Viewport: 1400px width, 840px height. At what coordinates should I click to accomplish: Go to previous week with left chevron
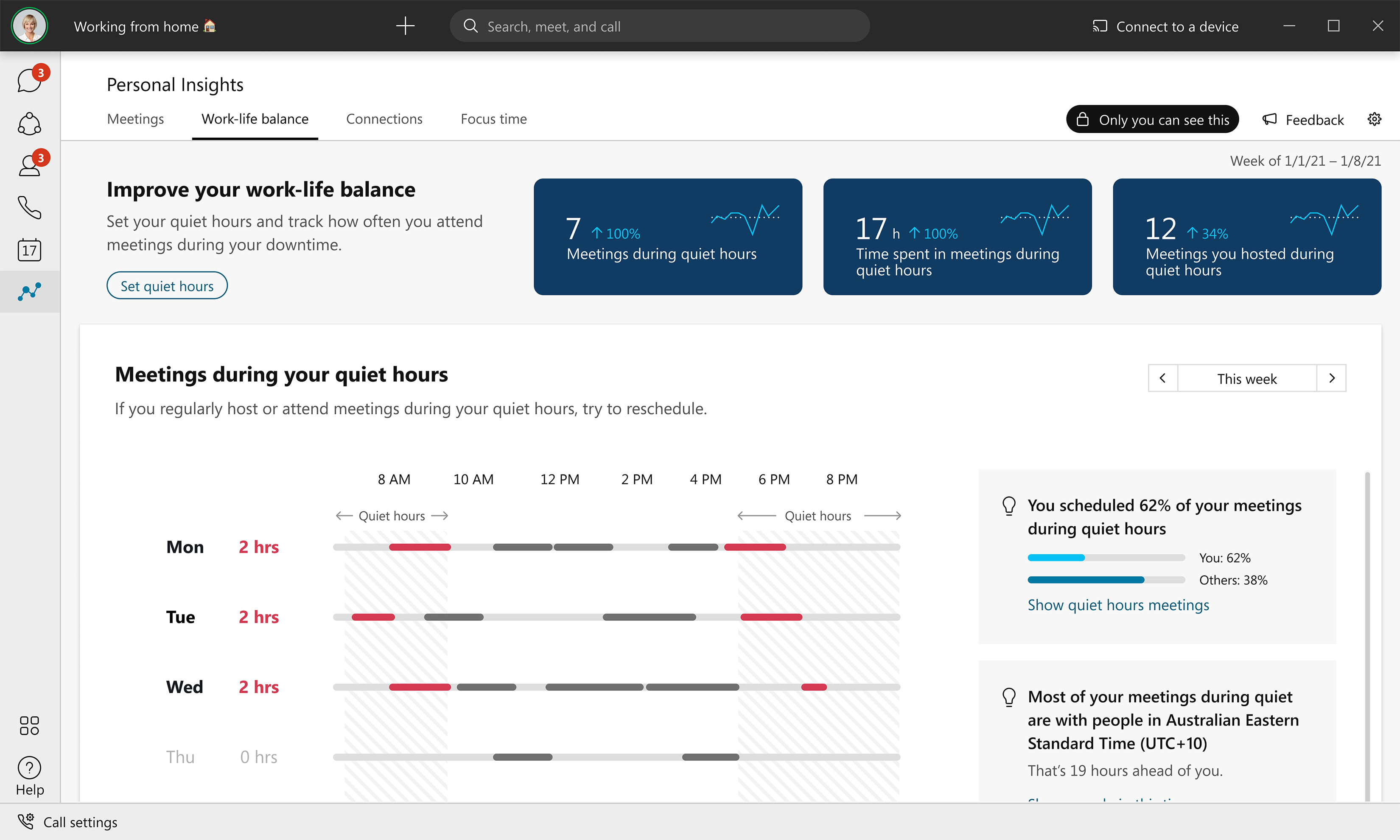click(x=1163, y=378)
